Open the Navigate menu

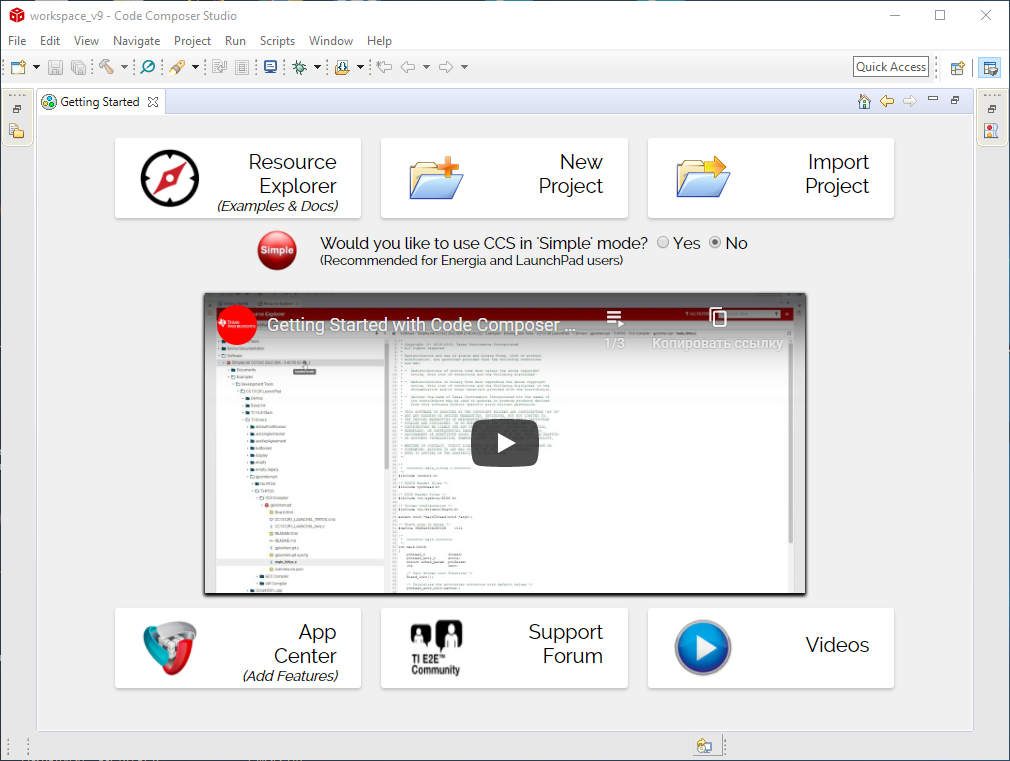point(137,41)
